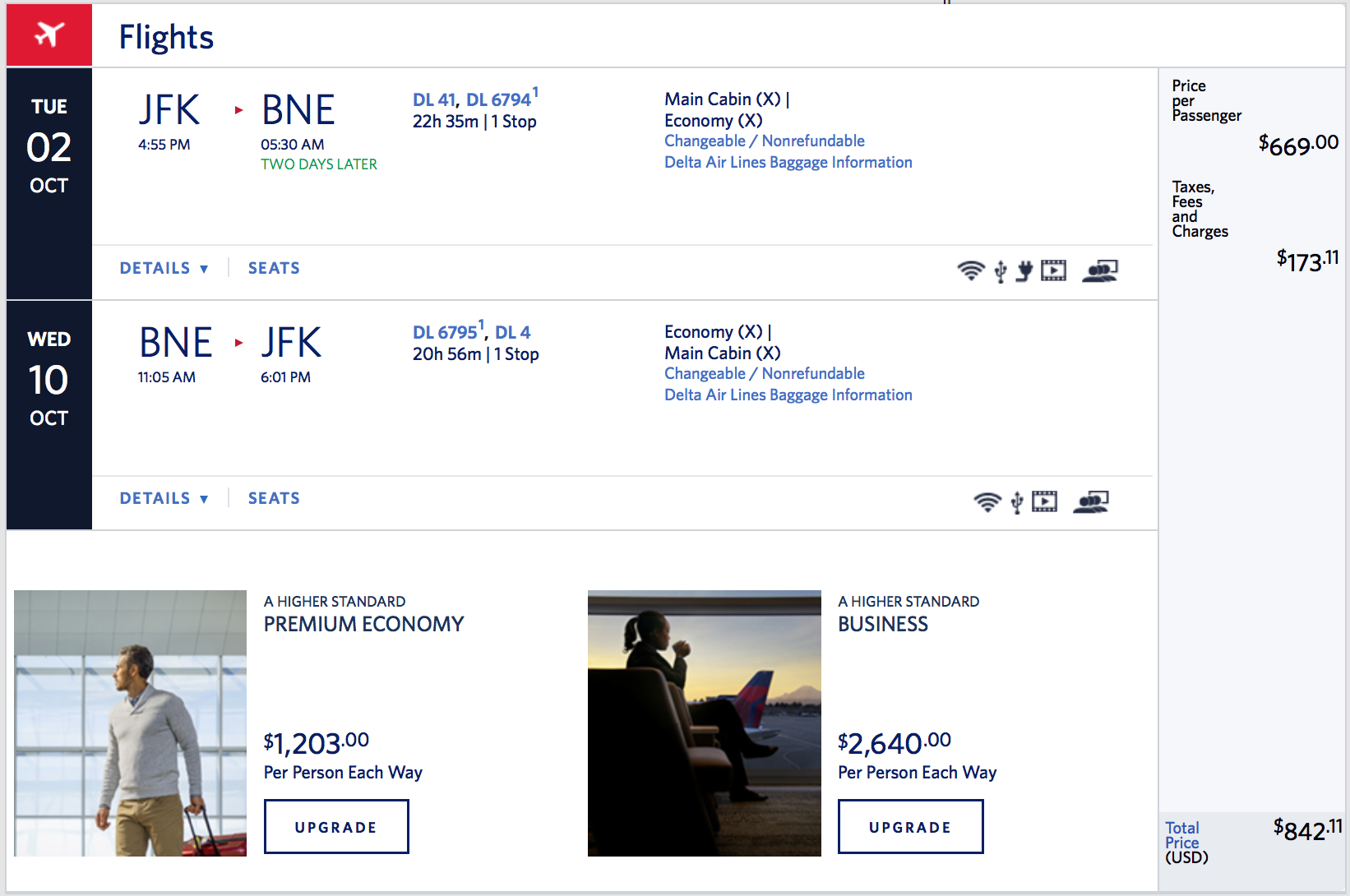Open flight number DL 6795 link

click(x=445, y=332)
